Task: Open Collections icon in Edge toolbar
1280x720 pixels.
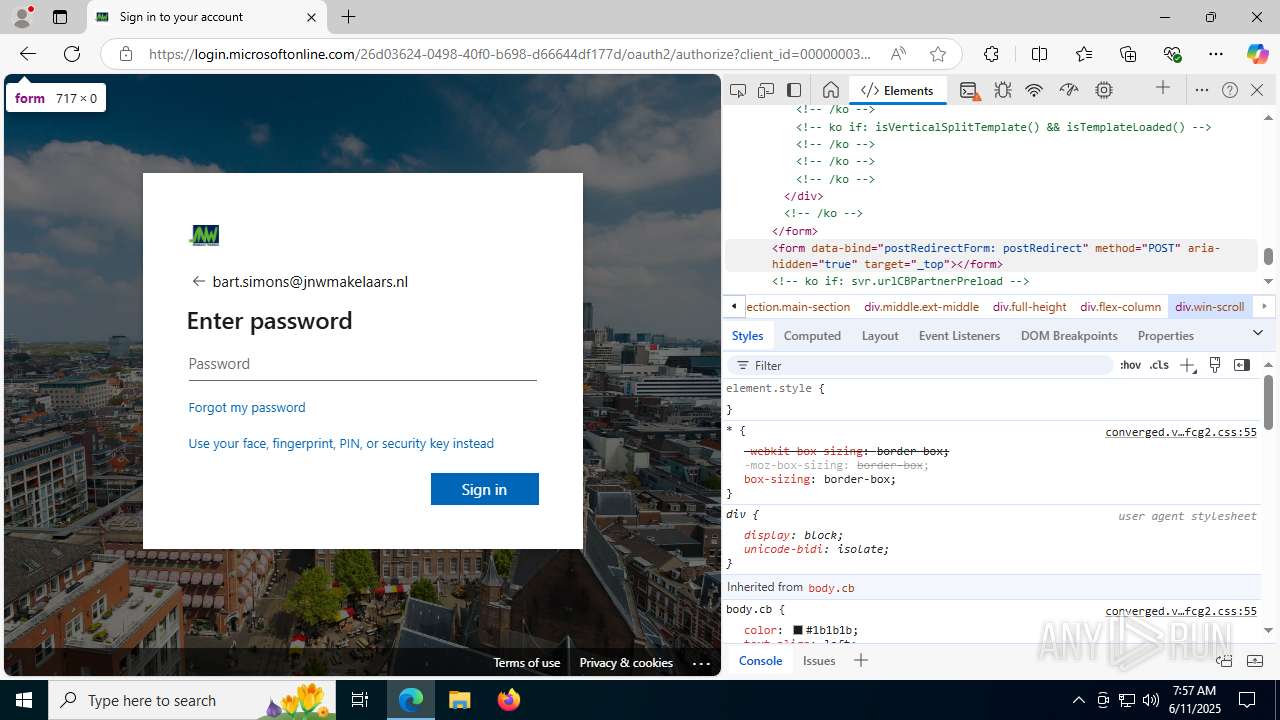Action: tap(1128, 54)
